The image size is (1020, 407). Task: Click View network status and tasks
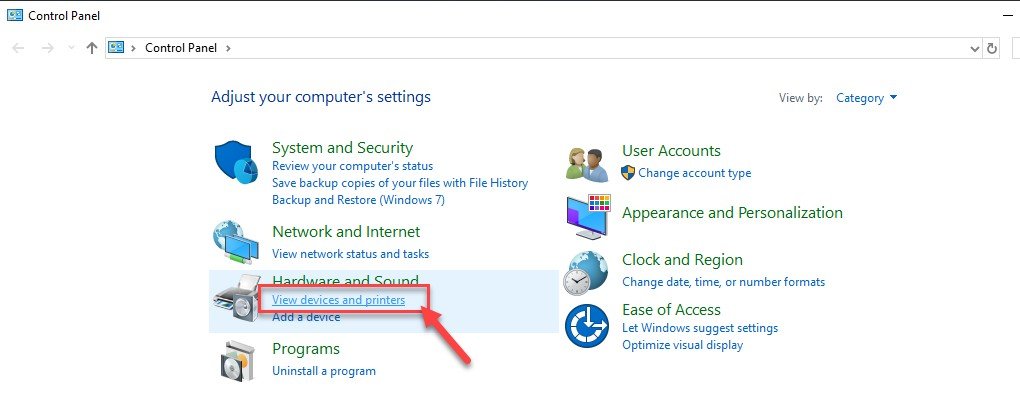[351, 254]
